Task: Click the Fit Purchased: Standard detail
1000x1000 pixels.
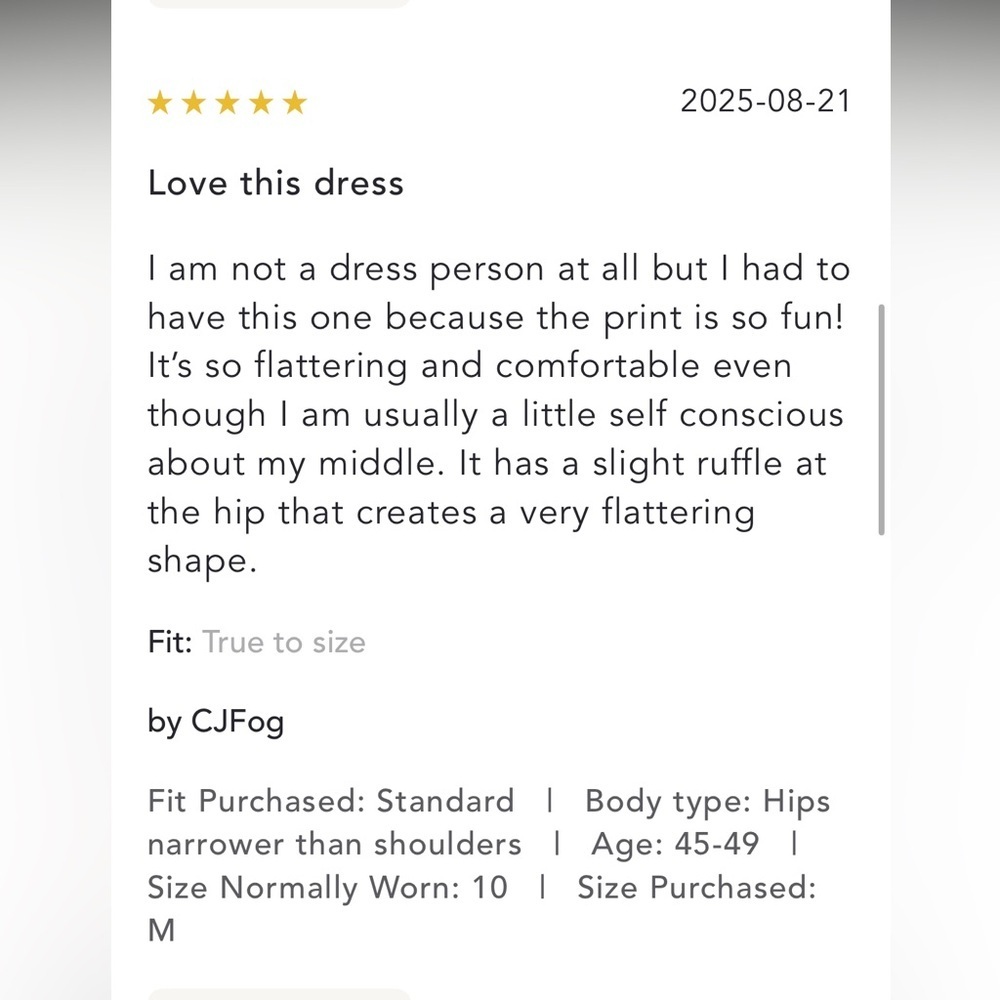Action: click(330, 801)
